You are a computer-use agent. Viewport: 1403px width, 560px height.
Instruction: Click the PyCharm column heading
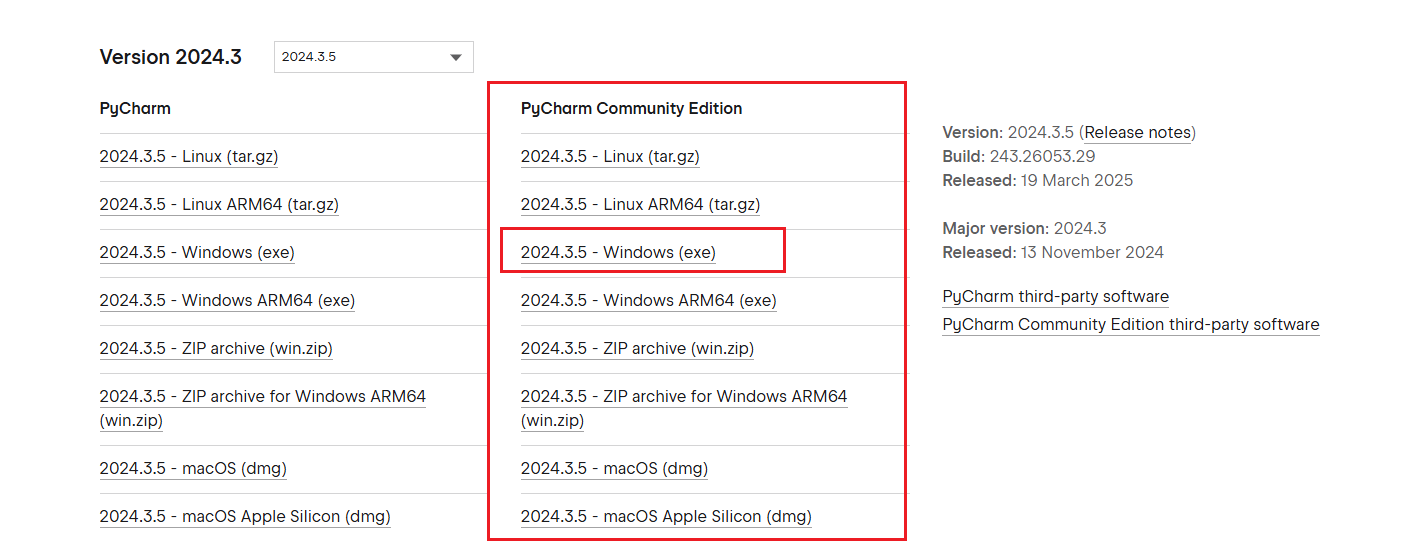135,108
